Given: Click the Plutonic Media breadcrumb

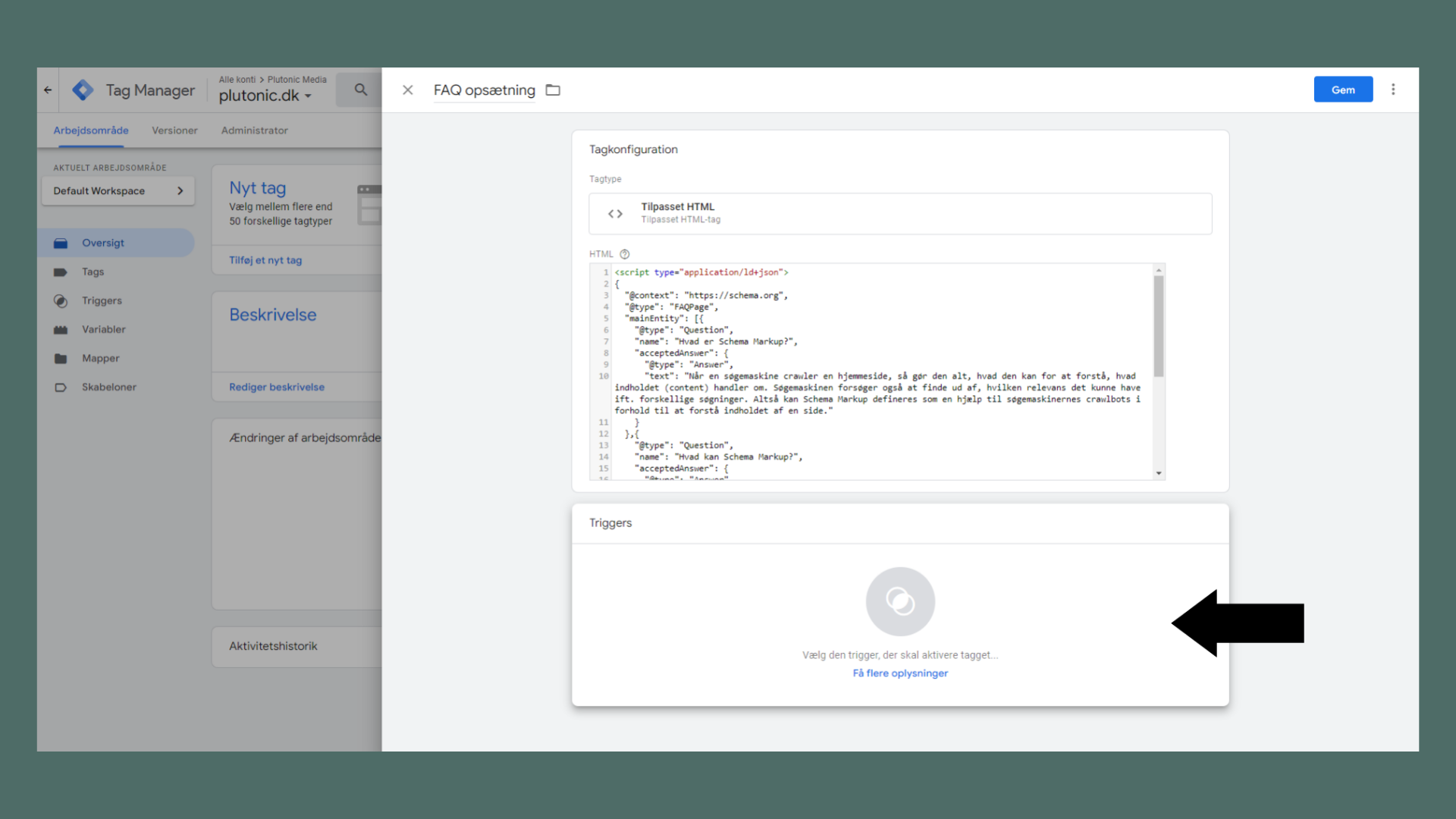Looking at the screenshot, I should pyautogui.click(x=297, y=80).
